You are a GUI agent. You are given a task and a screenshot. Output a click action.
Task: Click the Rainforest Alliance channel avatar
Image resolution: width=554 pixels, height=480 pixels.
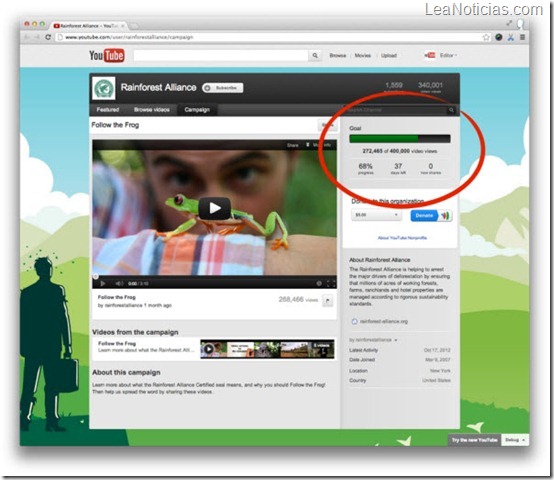click(104, 88)
